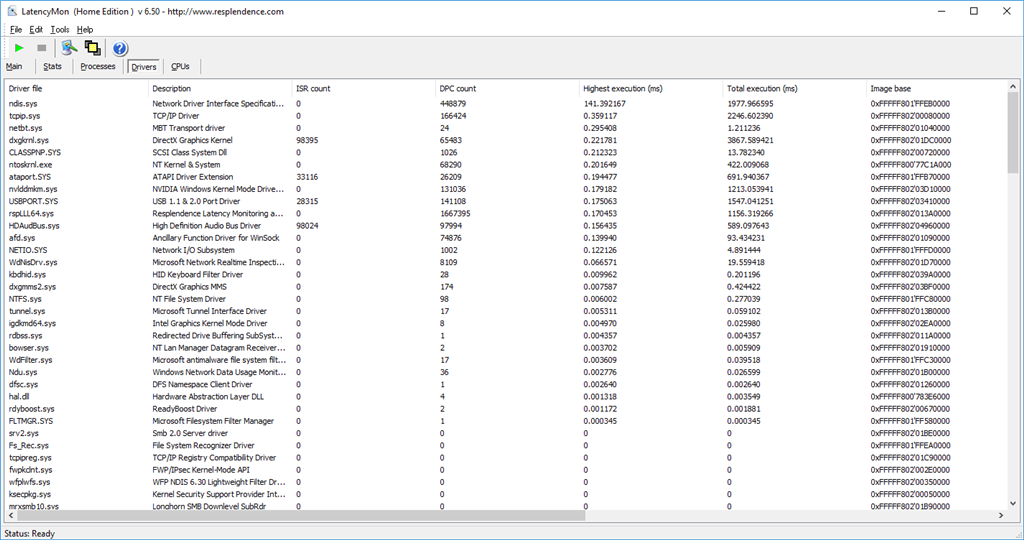Select the NTFS.sys row
Image resolution: width=1024 pixels, height=540 pixels.
coord(506,298)
